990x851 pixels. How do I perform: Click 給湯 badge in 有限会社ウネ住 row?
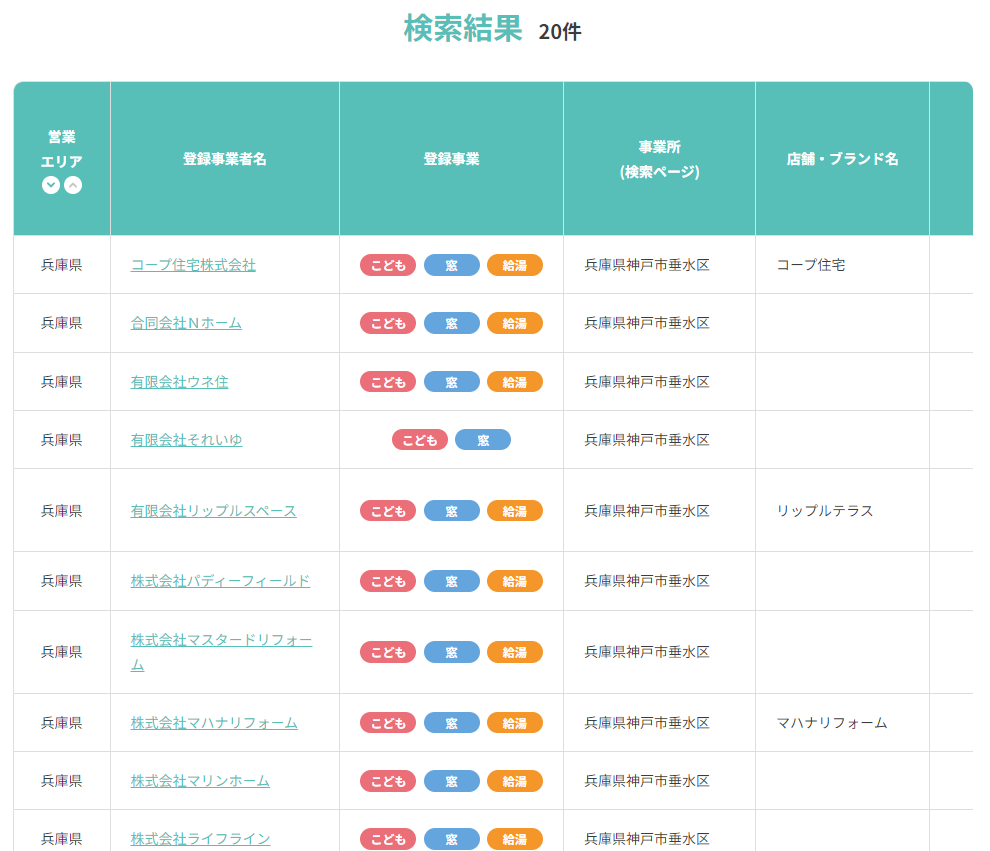(515, 382)
